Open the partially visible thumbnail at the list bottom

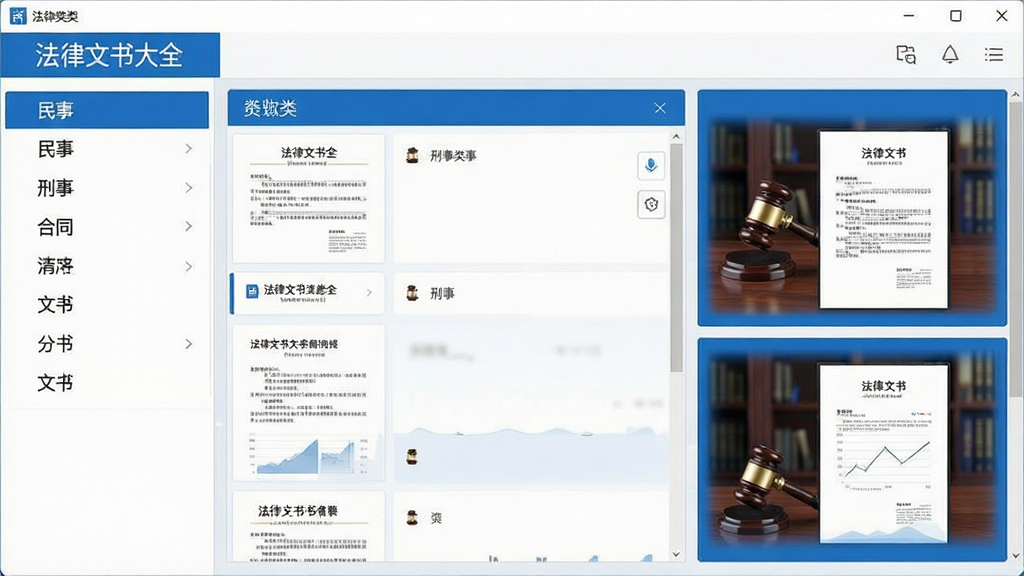309,526
